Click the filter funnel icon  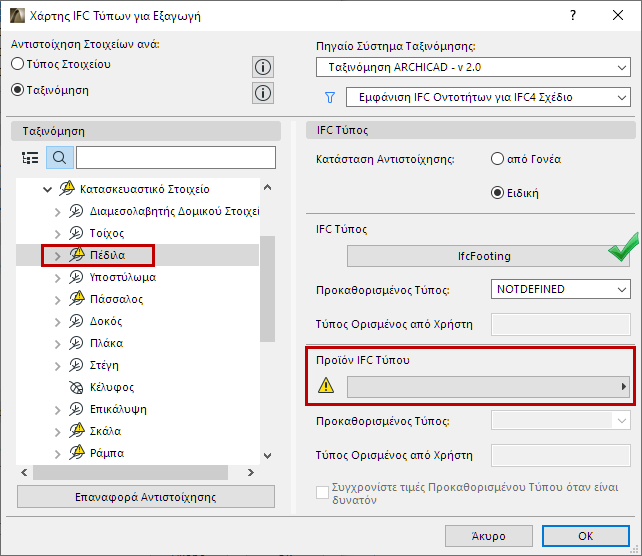(x=329, y=98)
